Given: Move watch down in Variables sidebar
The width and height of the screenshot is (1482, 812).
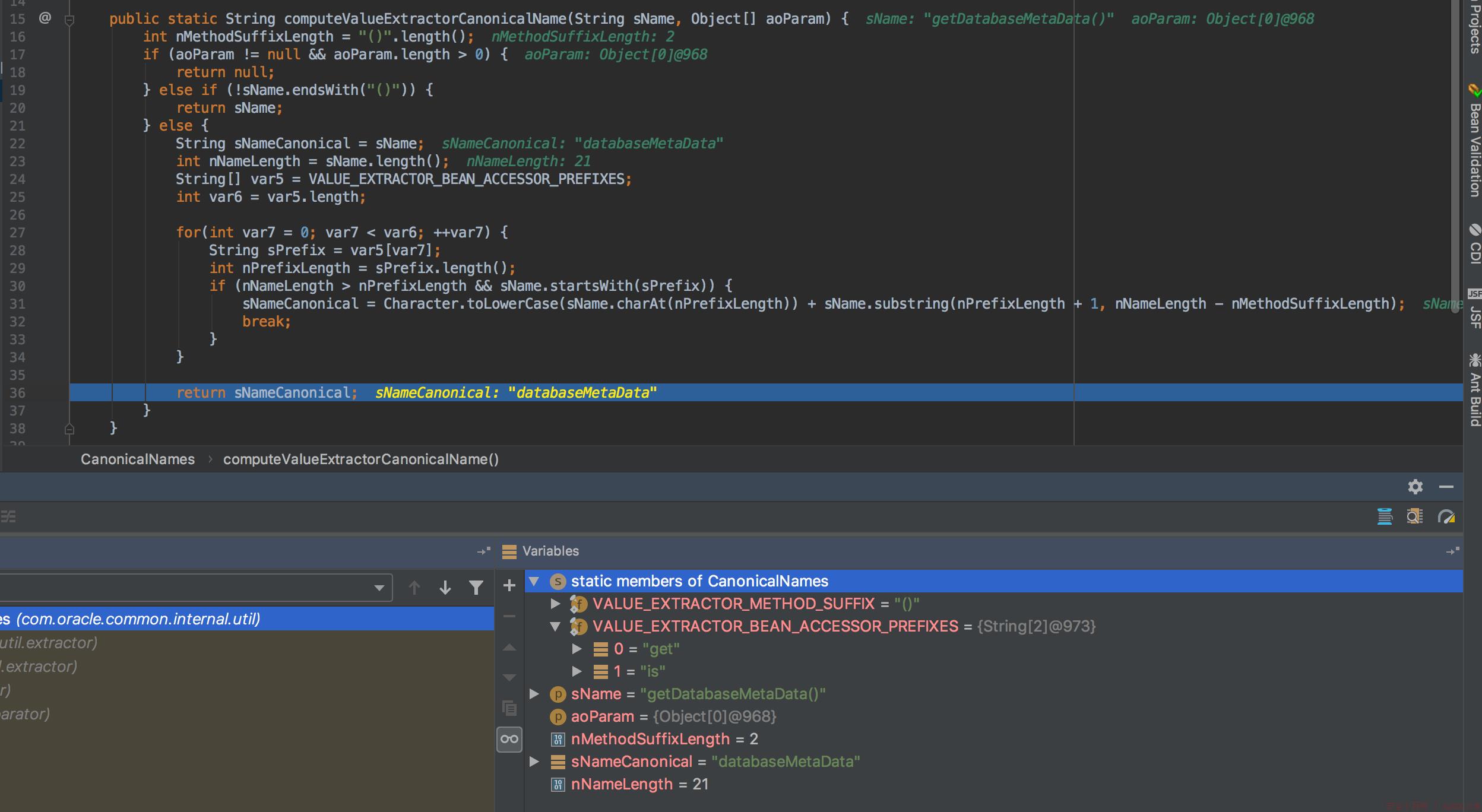Looking at the screenshot, I should tap(509, 677).
